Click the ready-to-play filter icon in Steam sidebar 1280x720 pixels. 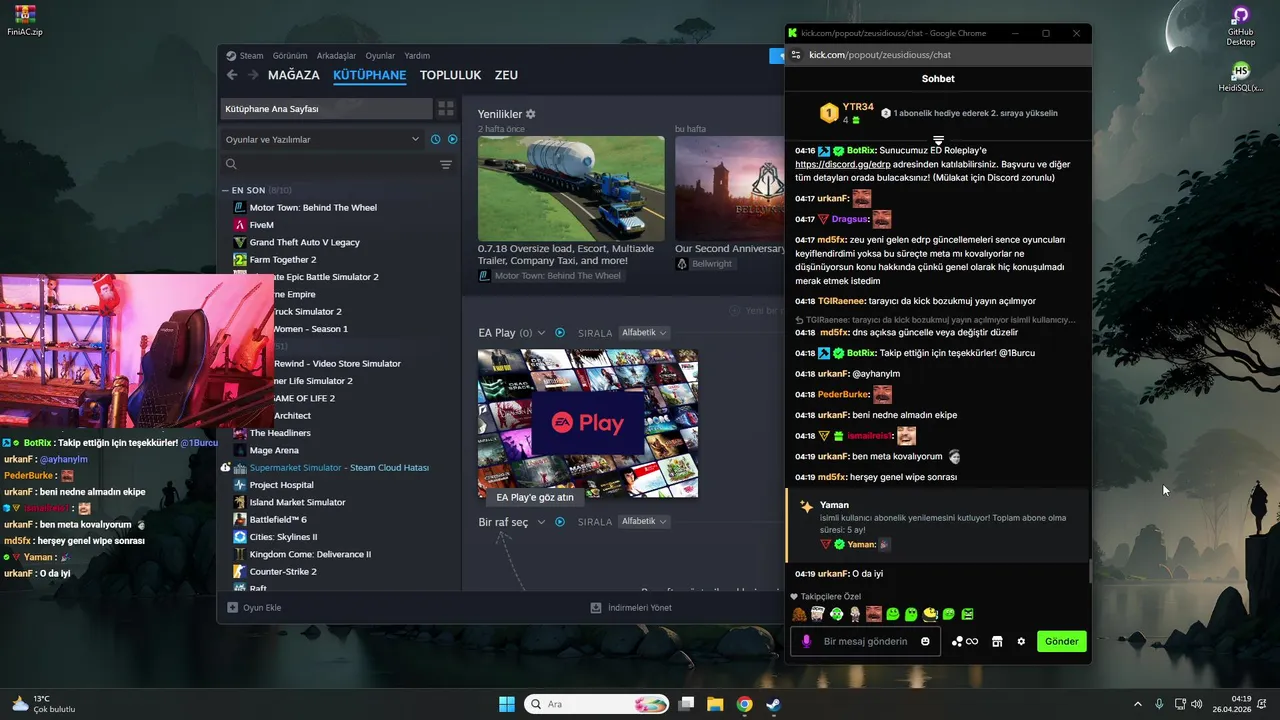click(452, 139)
